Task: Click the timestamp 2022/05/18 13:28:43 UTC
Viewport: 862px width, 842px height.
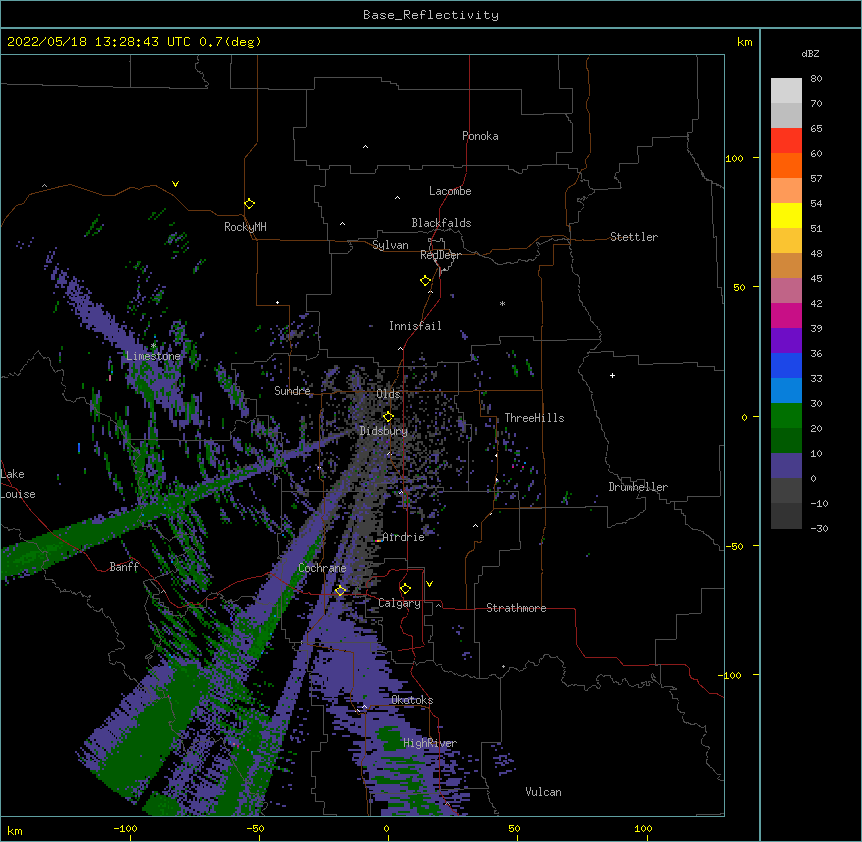Action: click(x=99, y=42)
